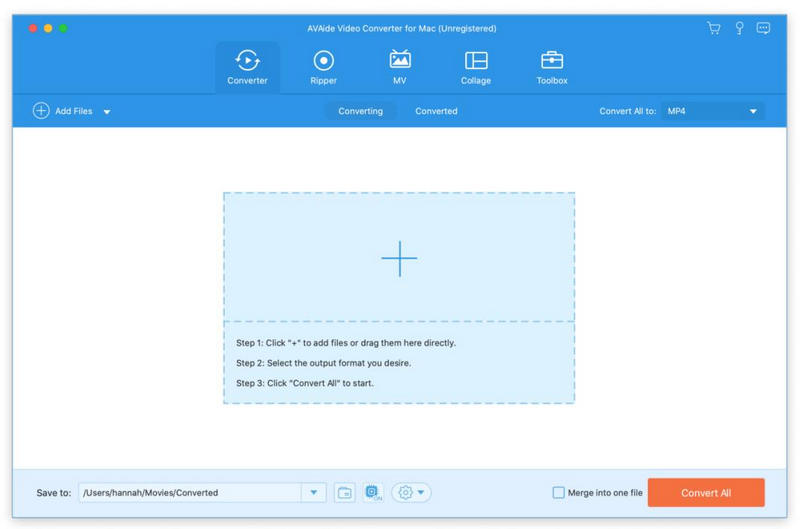Click the key registration icon
Image resolution: width=800 pixels, height=529 pixels.
point(739,28)
